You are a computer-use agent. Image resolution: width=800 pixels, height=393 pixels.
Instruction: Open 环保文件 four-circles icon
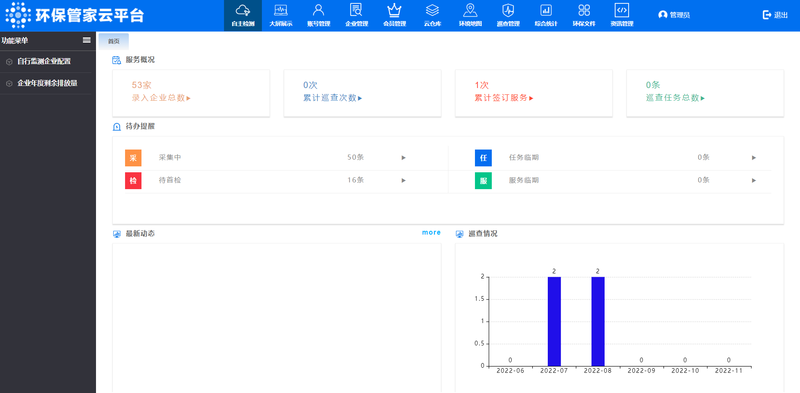click(x=584, y=10)
